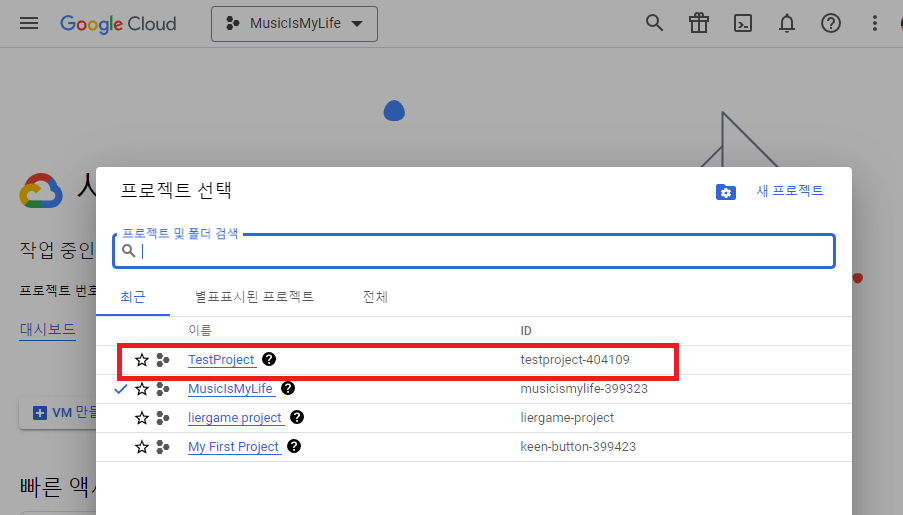Select the 최근 tab

tap(133, 297)
